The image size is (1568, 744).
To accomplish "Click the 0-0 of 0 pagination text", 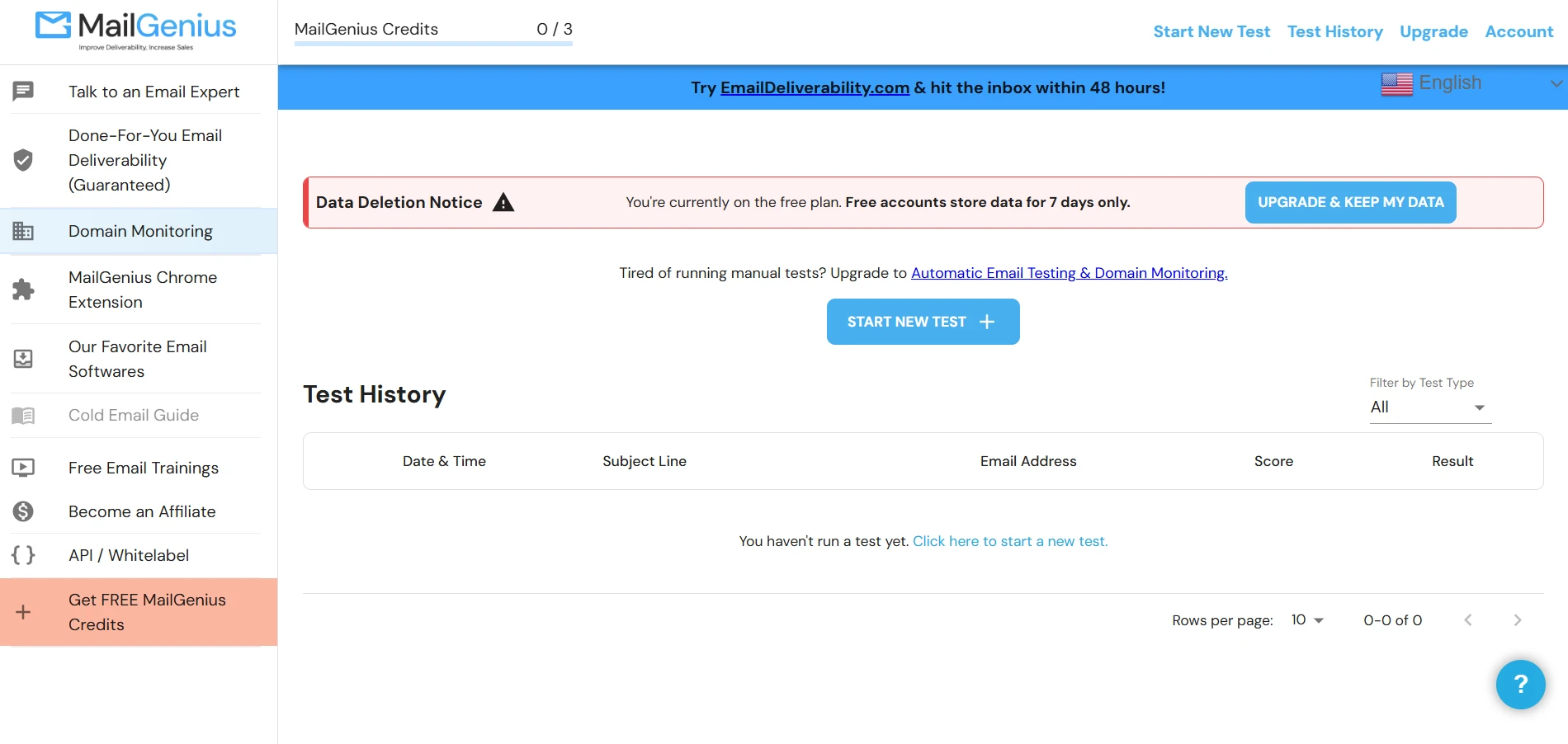I will pyautogui.click(x=1392, y=620).
